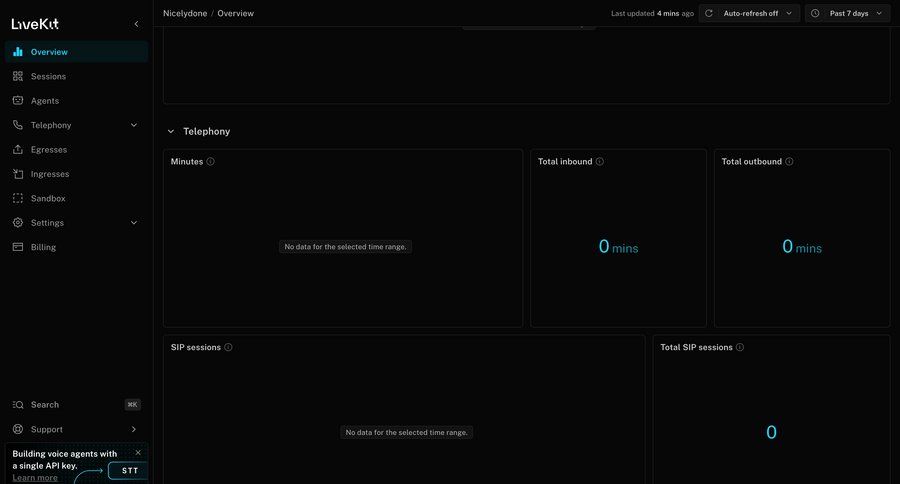
Task: Click the Search magnifier icon
Action: tap(18, 405)
